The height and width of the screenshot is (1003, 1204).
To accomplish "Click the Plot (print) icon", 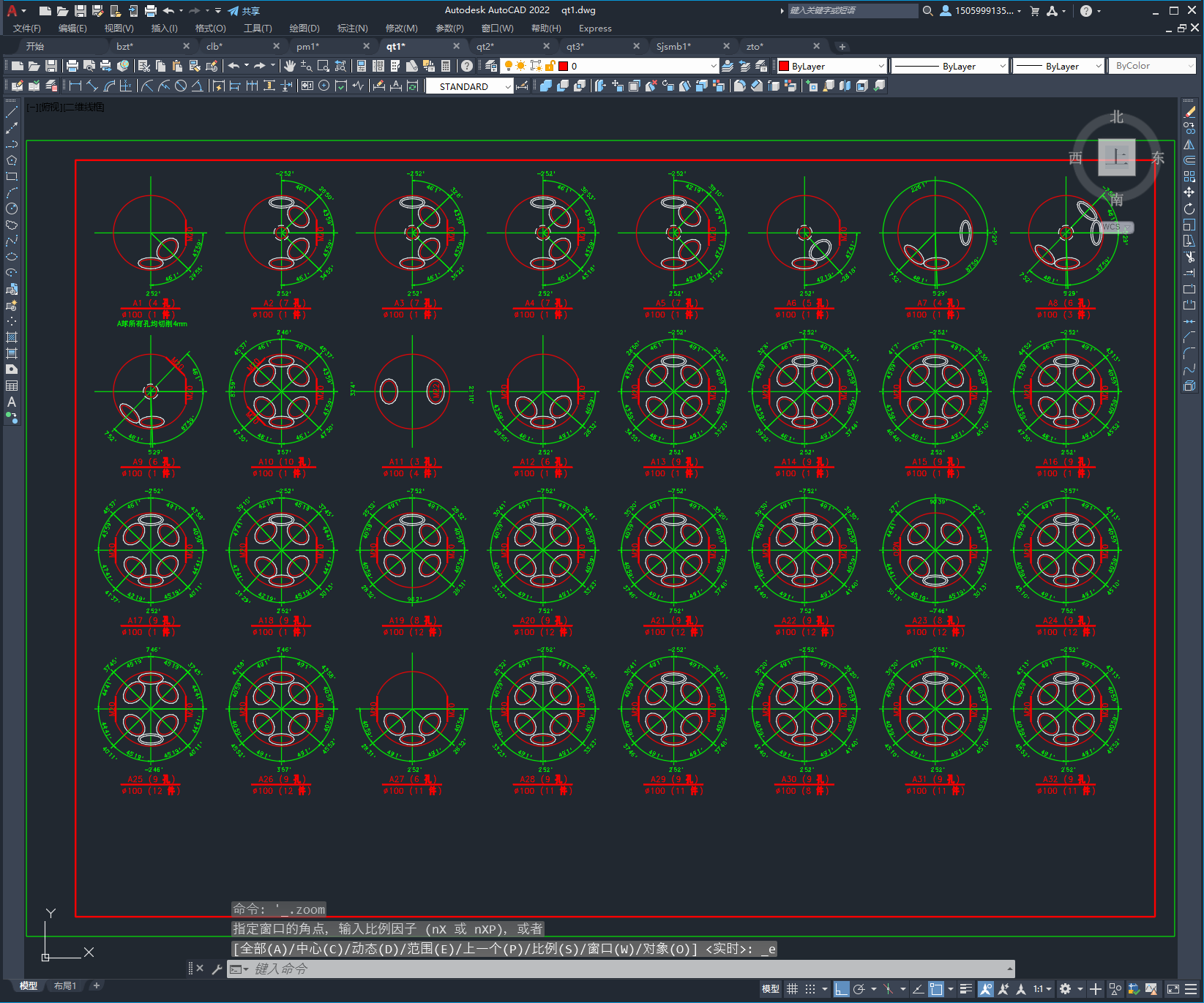I will (72, 66).
